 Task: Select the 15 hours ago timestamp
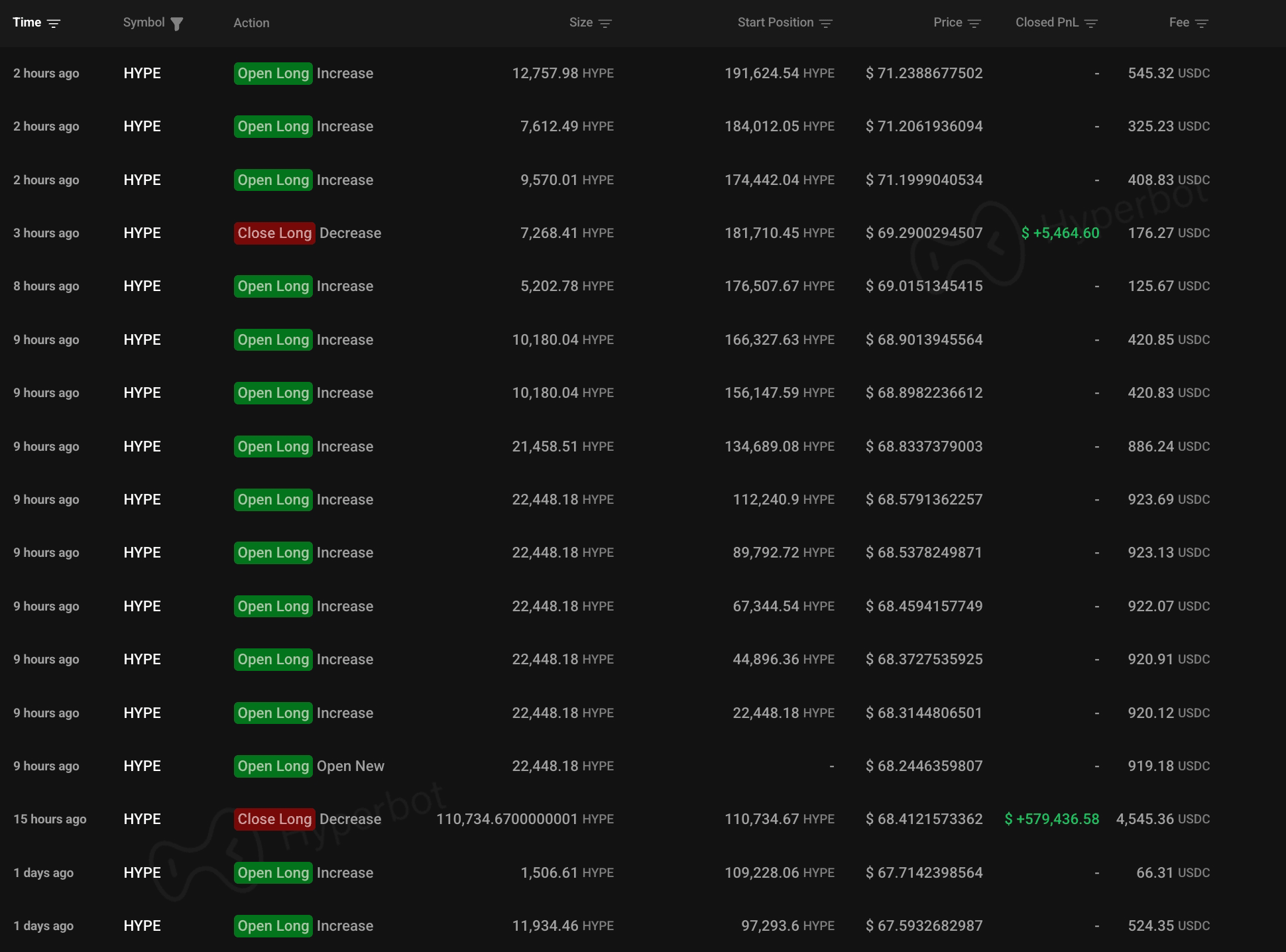tap(50, 819)
